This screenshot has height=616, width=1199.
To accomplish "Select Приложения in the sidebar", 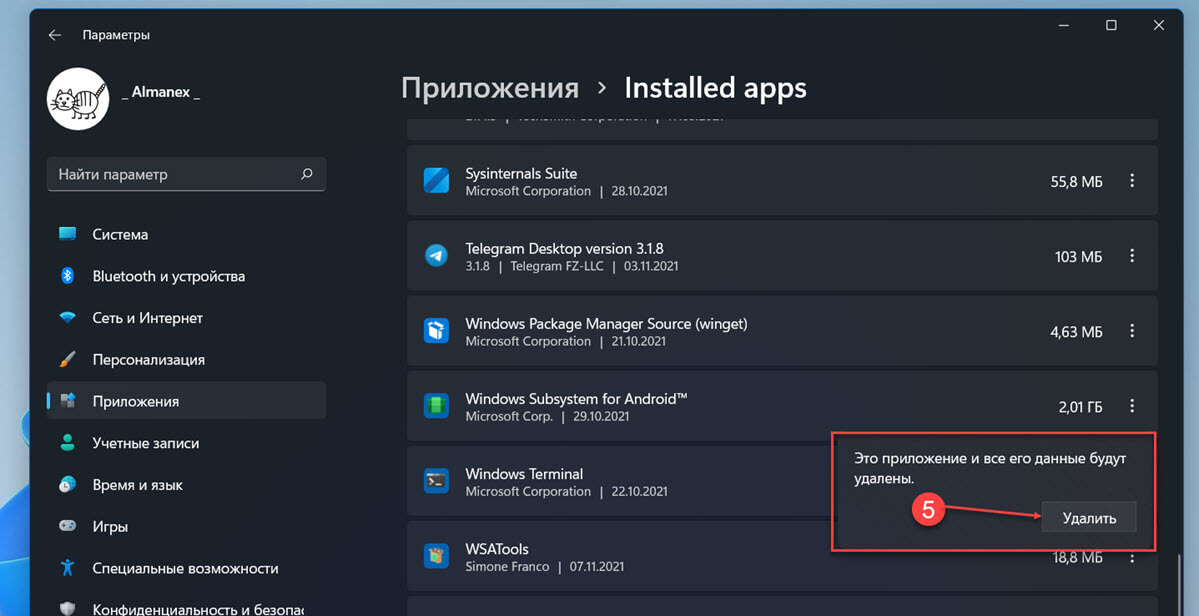I will click(x=187, y=401).
